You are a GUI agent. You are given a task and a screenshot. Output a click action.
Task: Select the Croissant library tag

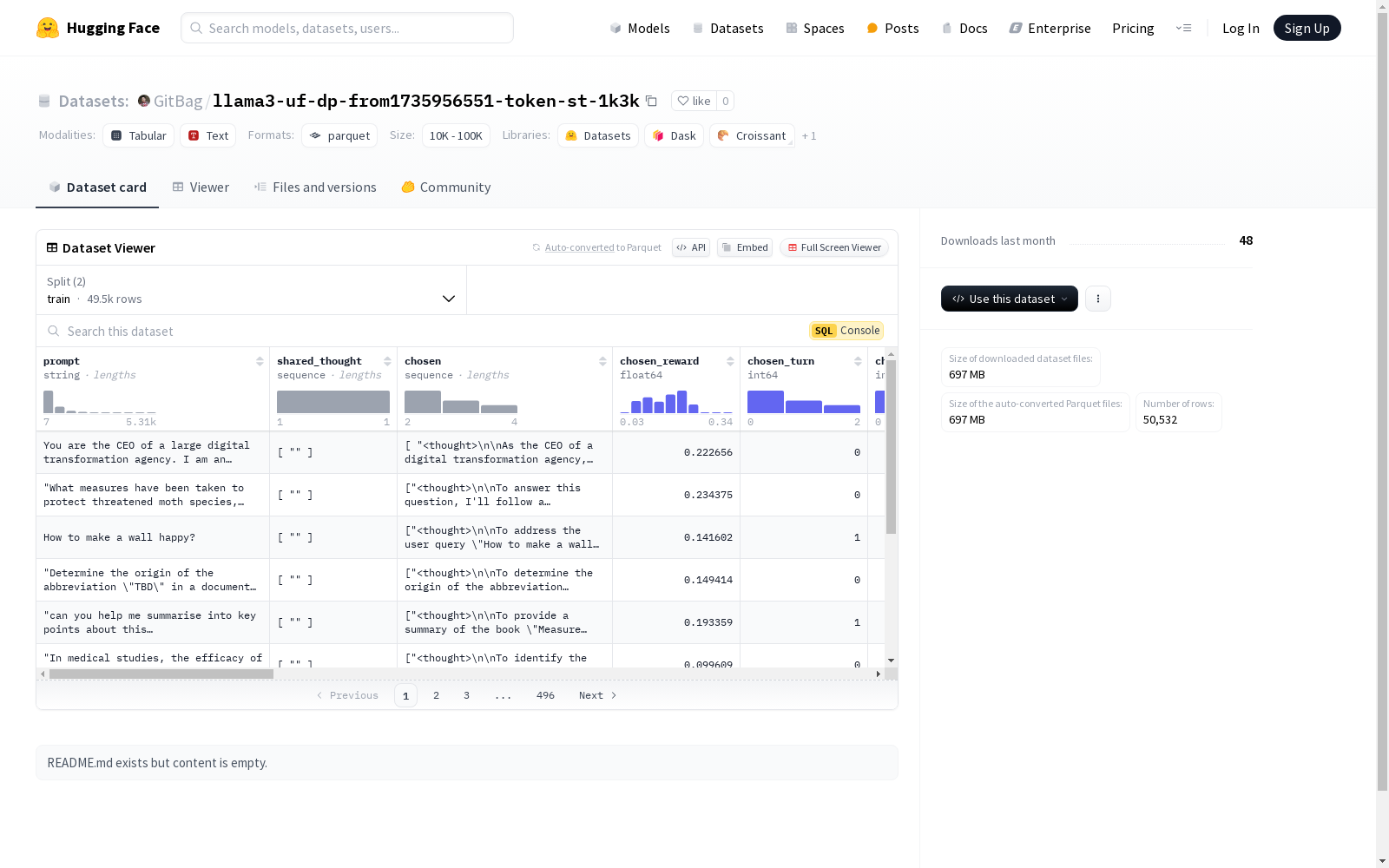(752, 135)
